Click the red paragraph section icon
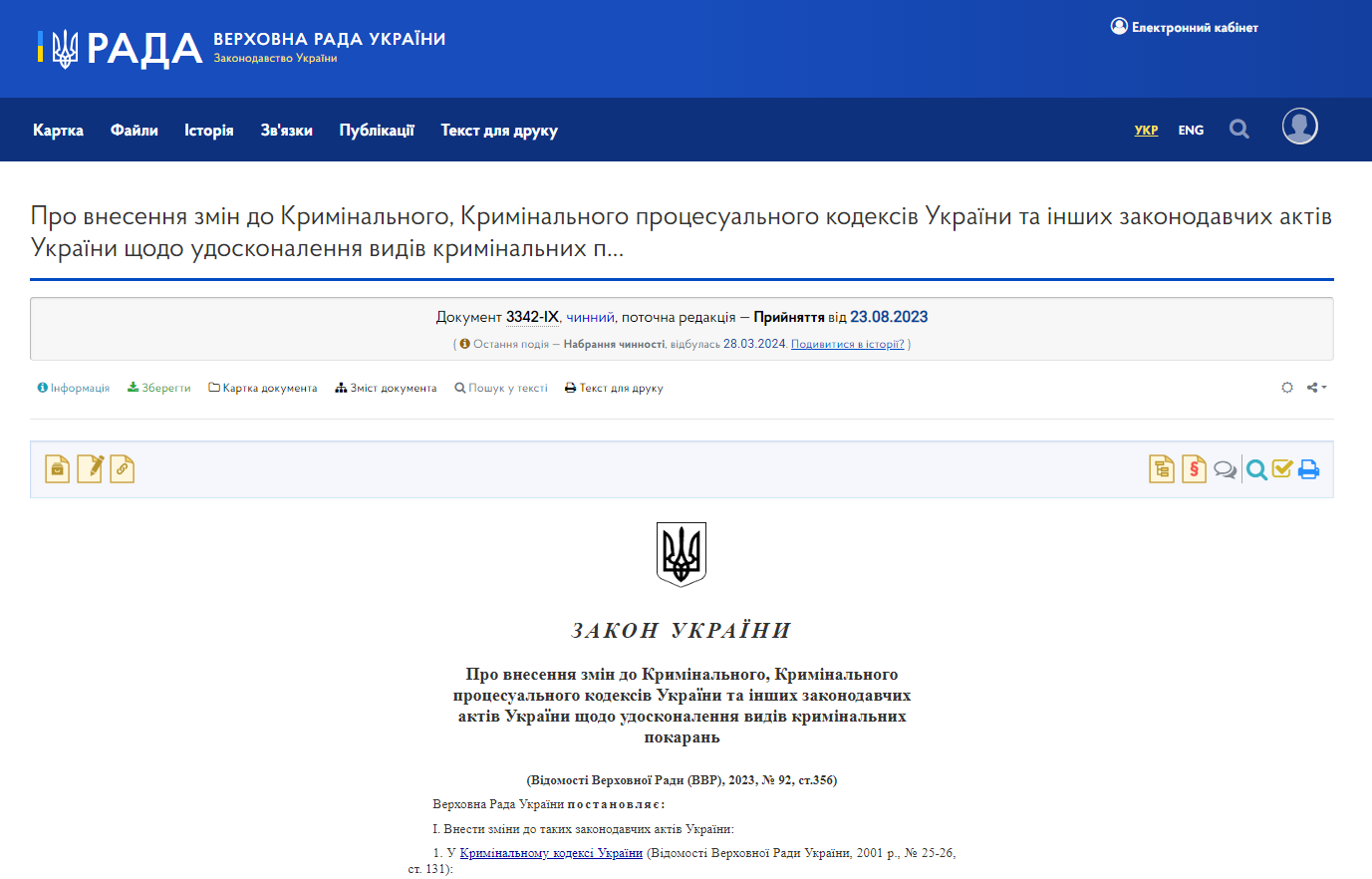Image resolution: width=1372 pixels, height=879 pixels. tap(1194, 468)
